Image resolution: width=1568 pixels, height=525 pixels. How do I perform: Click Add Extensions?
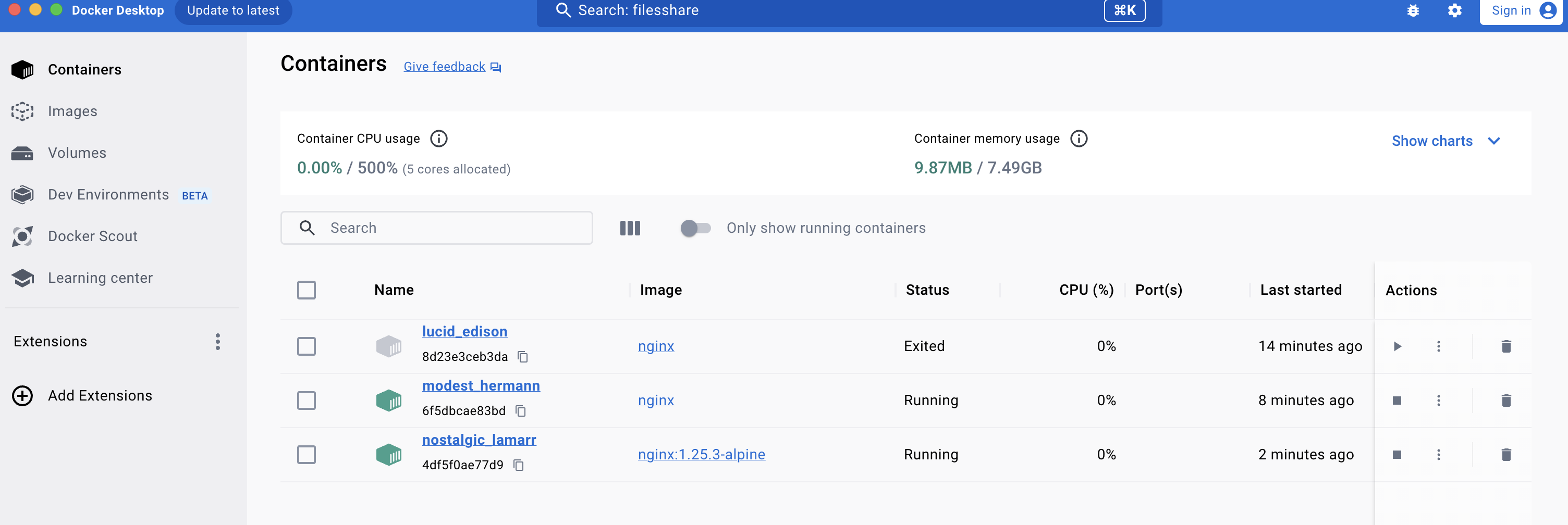[x=82, y=395]
